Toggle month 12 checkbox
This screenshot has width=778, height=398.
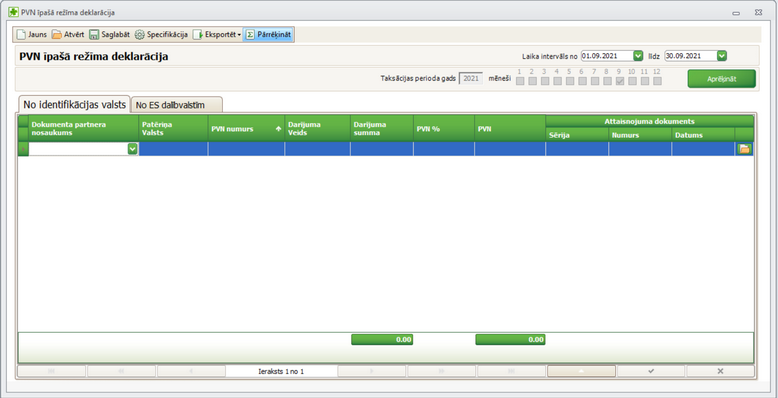[x=657, y=81]
